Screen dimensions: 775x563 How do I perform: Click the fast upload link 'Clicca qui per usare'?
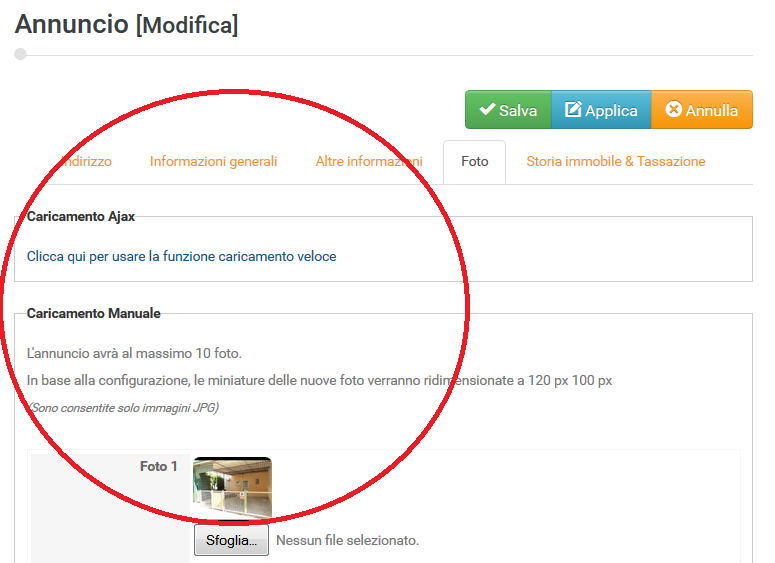[x=181, y=256]
